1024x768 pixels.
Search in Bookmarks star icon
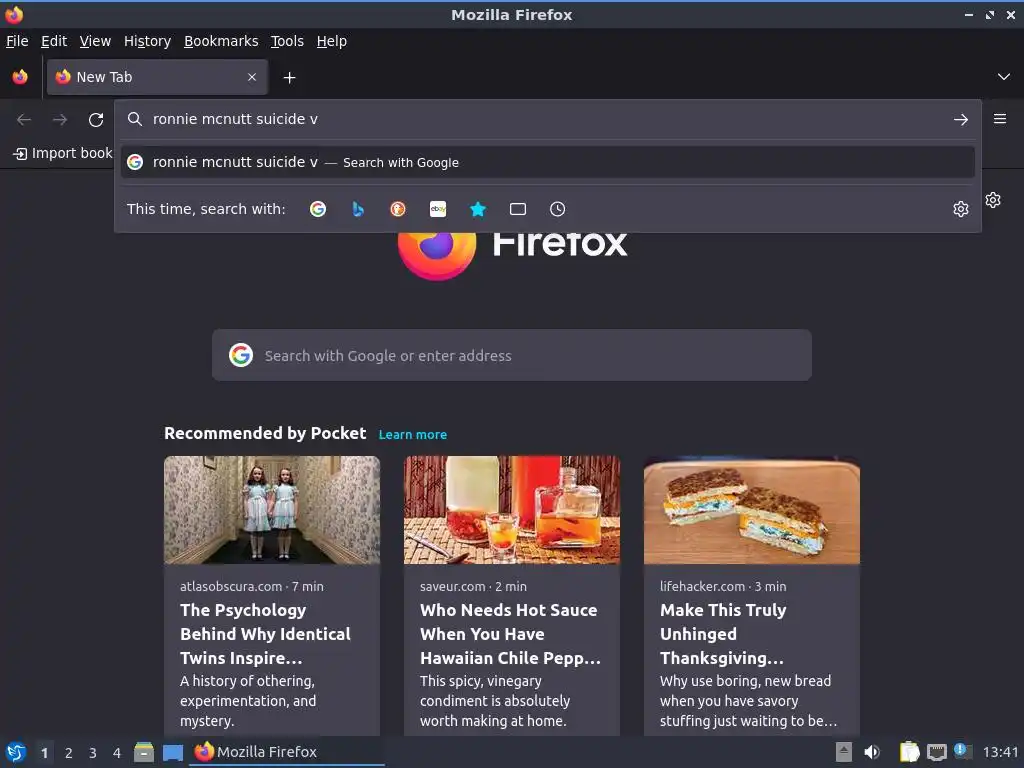pos(478,209)
